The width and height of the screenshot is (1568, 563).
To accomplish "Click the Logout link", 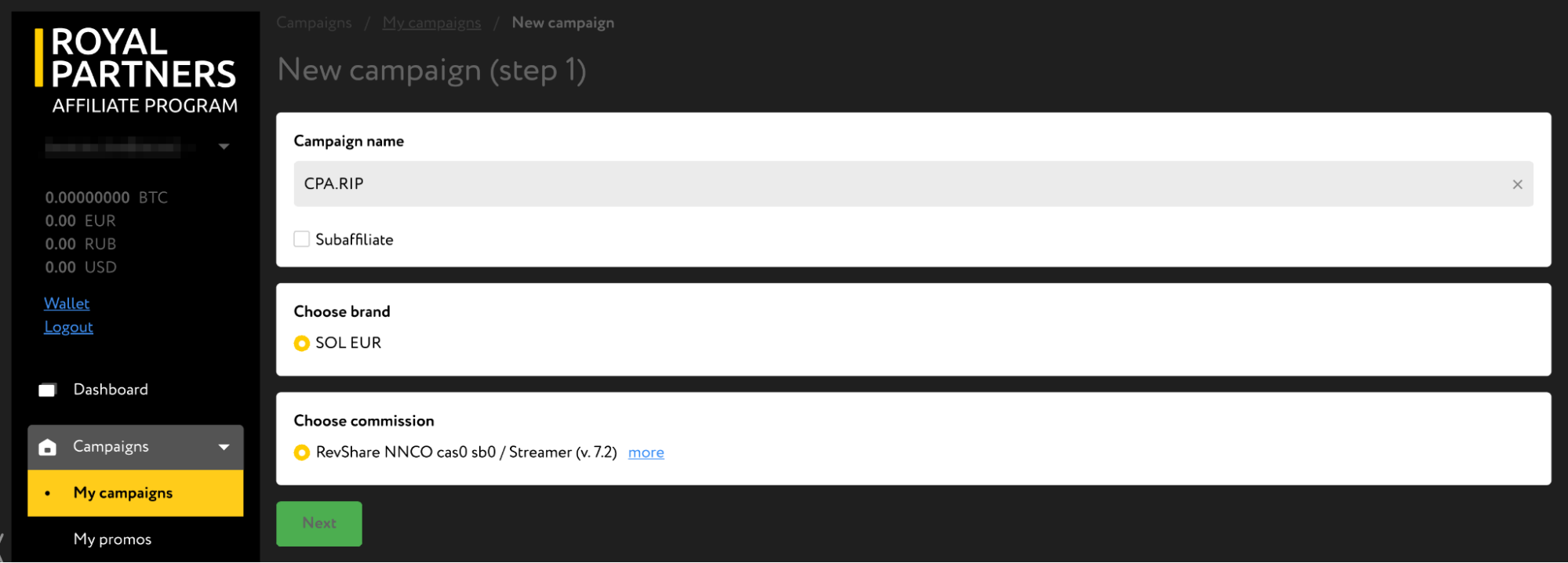I will (68, 327).
